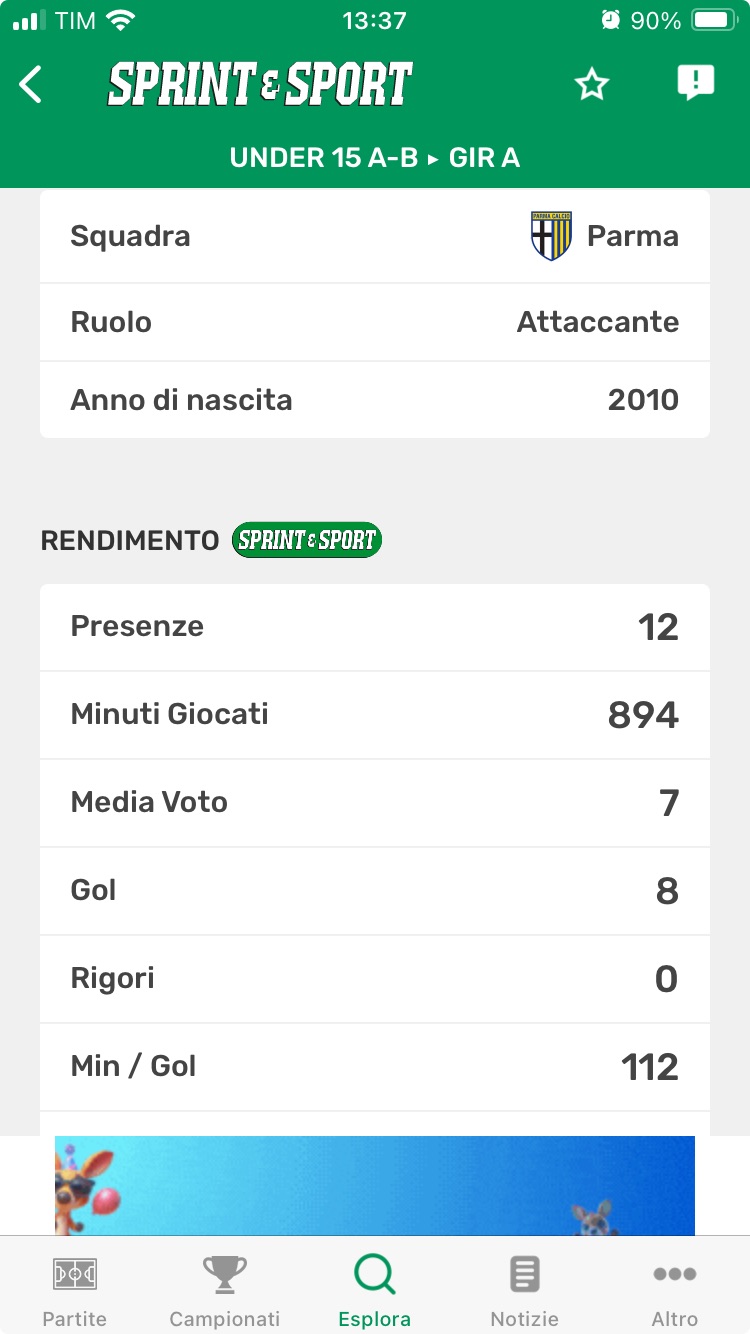Select the GIR A breadcrumb
Viewport: 750px width, 1334px height.
tap(485, 158)
